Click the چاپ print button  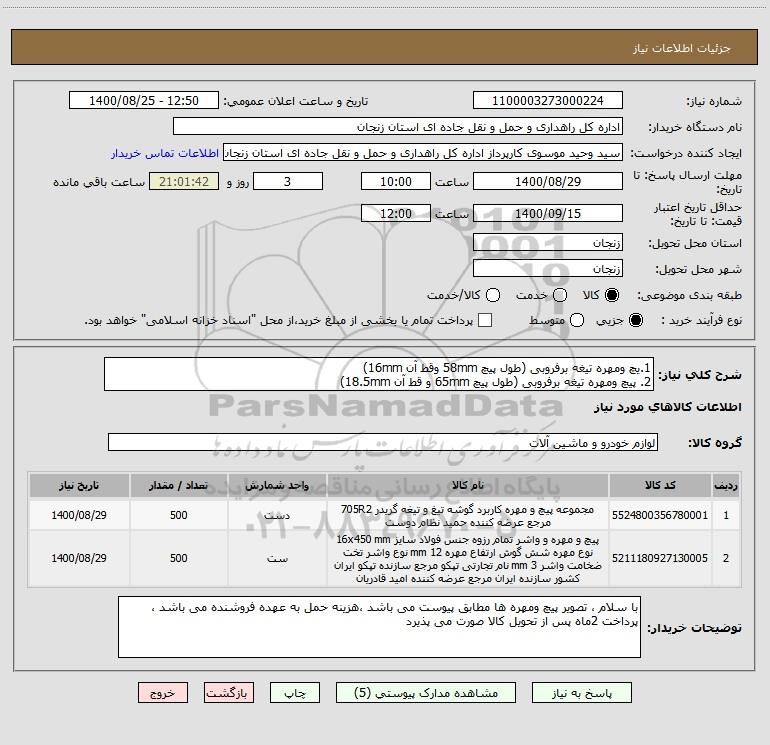[295, 693]
